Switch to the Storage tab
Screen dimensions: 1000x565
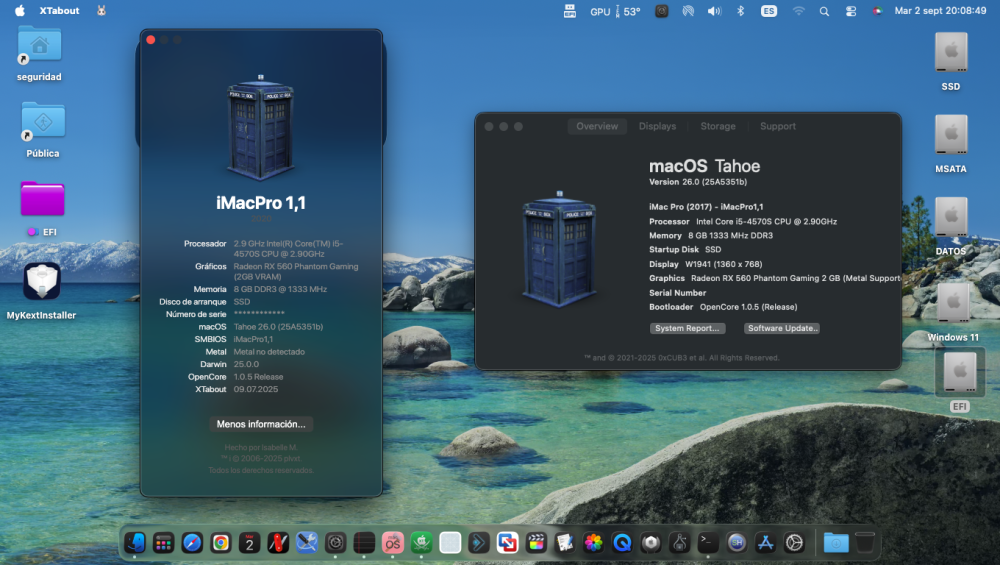717,126
